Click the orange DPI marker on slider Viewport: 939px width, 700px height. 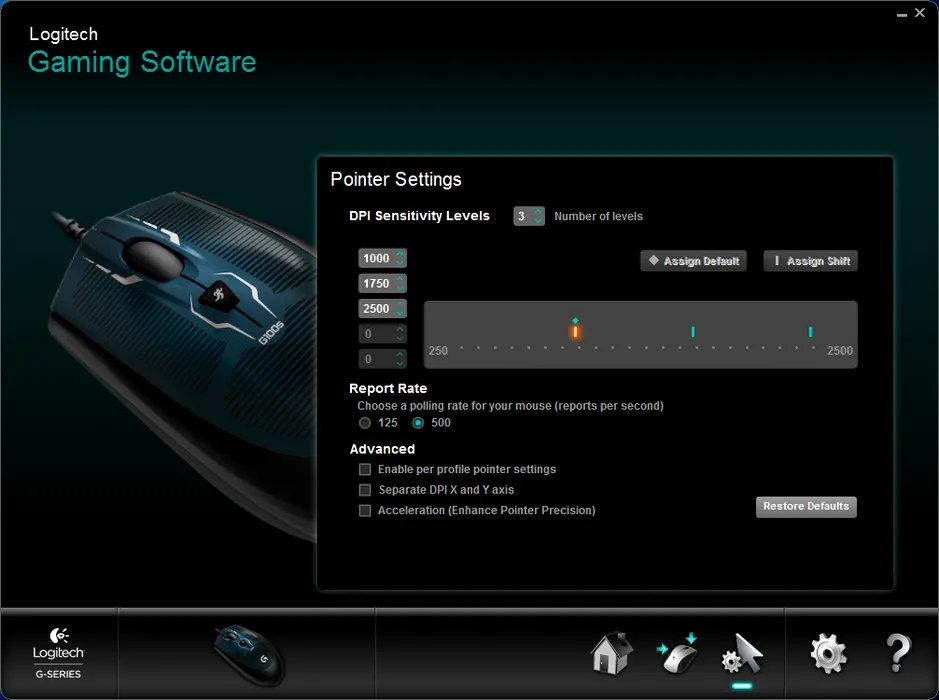(576, 331)
